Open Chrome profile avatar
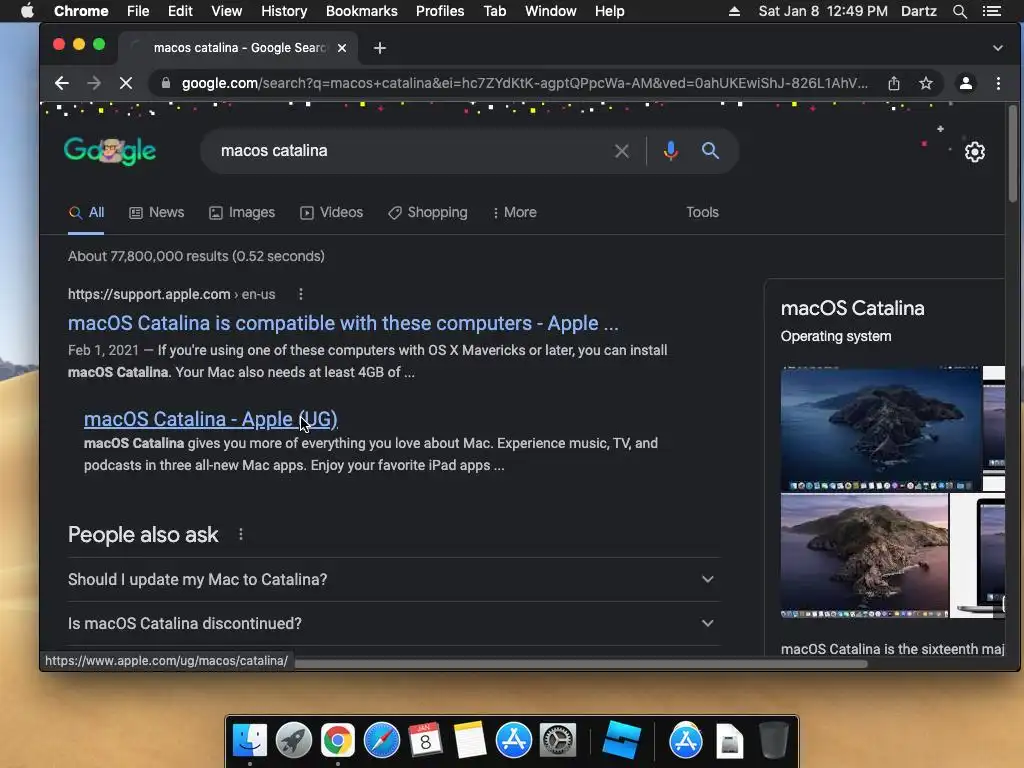Screen dimensions: 1024x768 click(x=965, y=83)
